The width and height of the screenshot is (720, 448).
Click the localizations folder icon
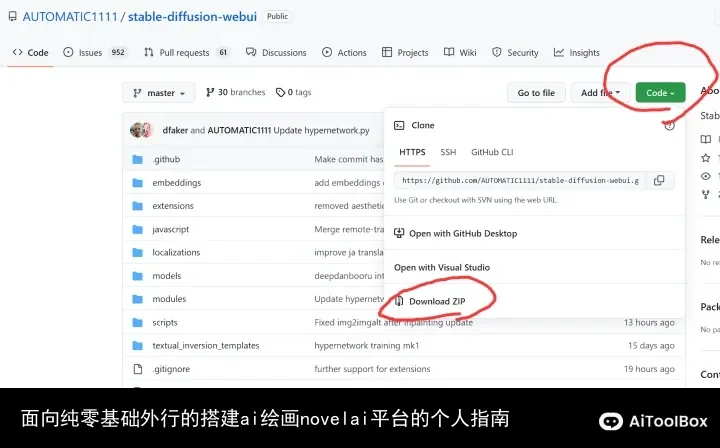pyautogui.click(x=137, y=252)
